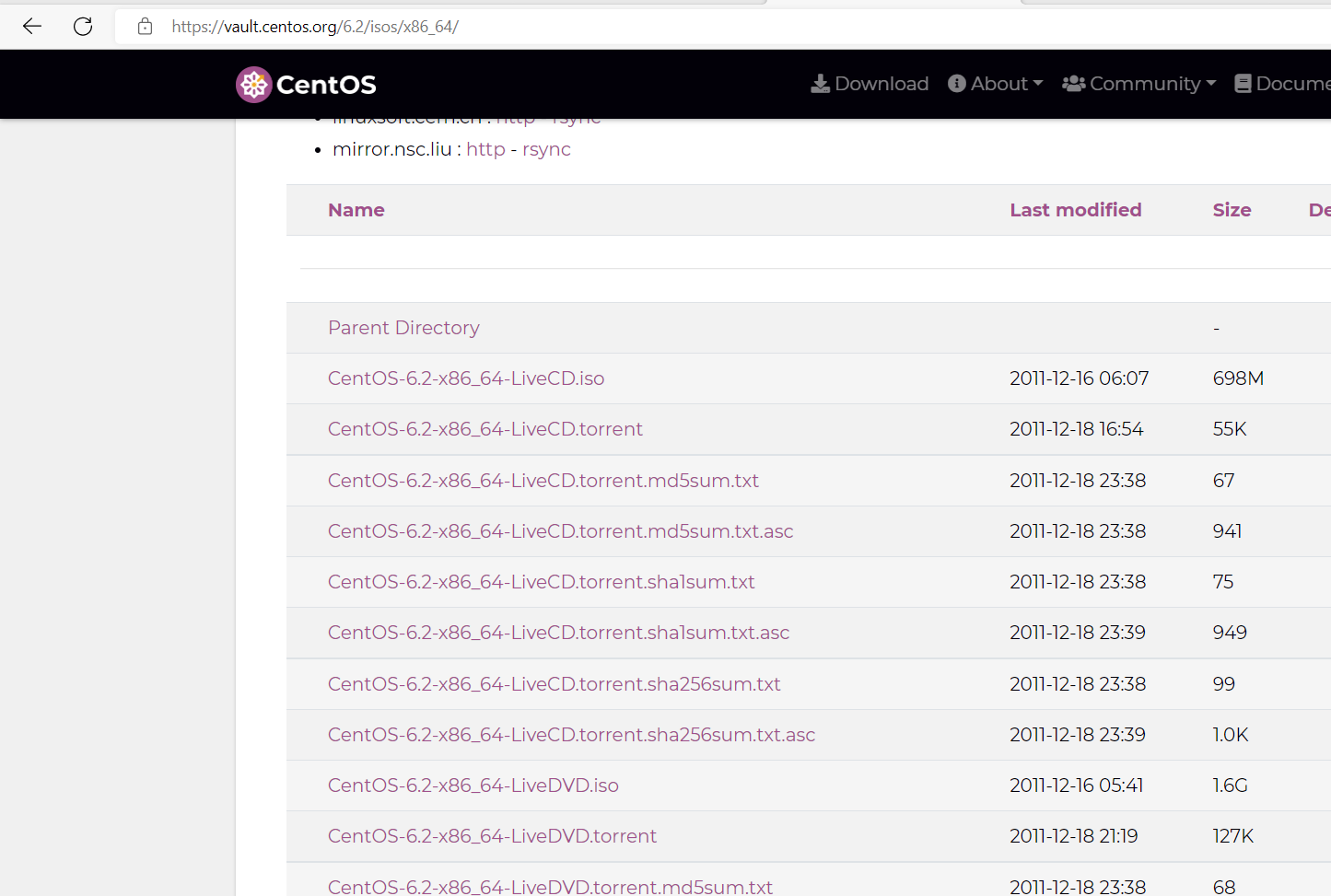Open CentOS-6.2-x86_64-LiveCD.torrent.sha256sum.txt
The height and width of the screenshot is (896, 1331).
555,684
